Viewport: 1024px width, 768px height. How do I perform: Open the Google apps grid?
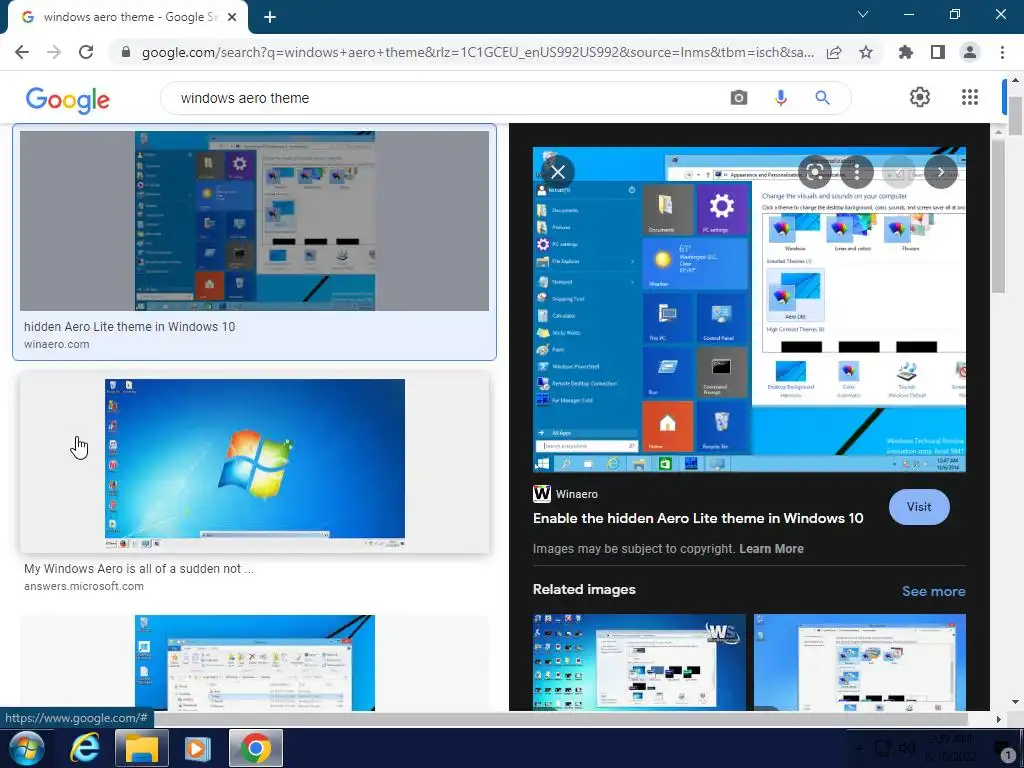pyautogui.click(x=970, y=97)
